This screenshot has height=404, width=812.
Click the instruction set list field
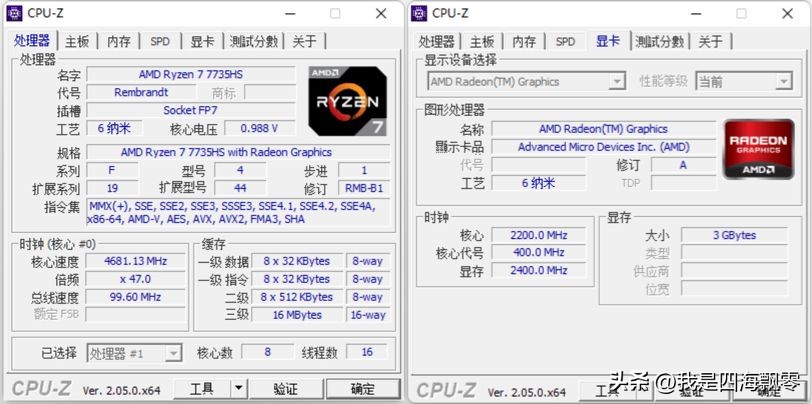pos(238,212)
